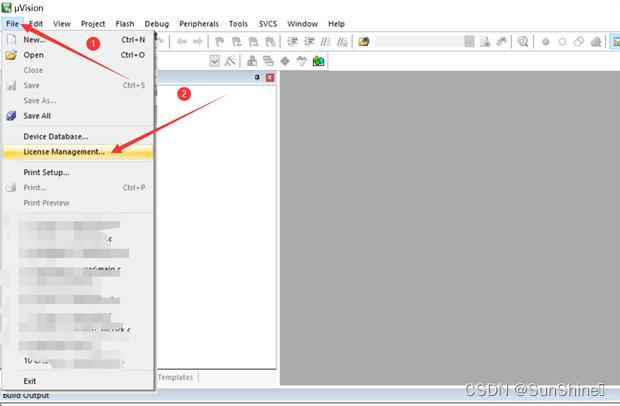The image size is (620, 406).
Task: Open Manage Run-Time Environment diamond icon
Action: (x=285, y=61)
